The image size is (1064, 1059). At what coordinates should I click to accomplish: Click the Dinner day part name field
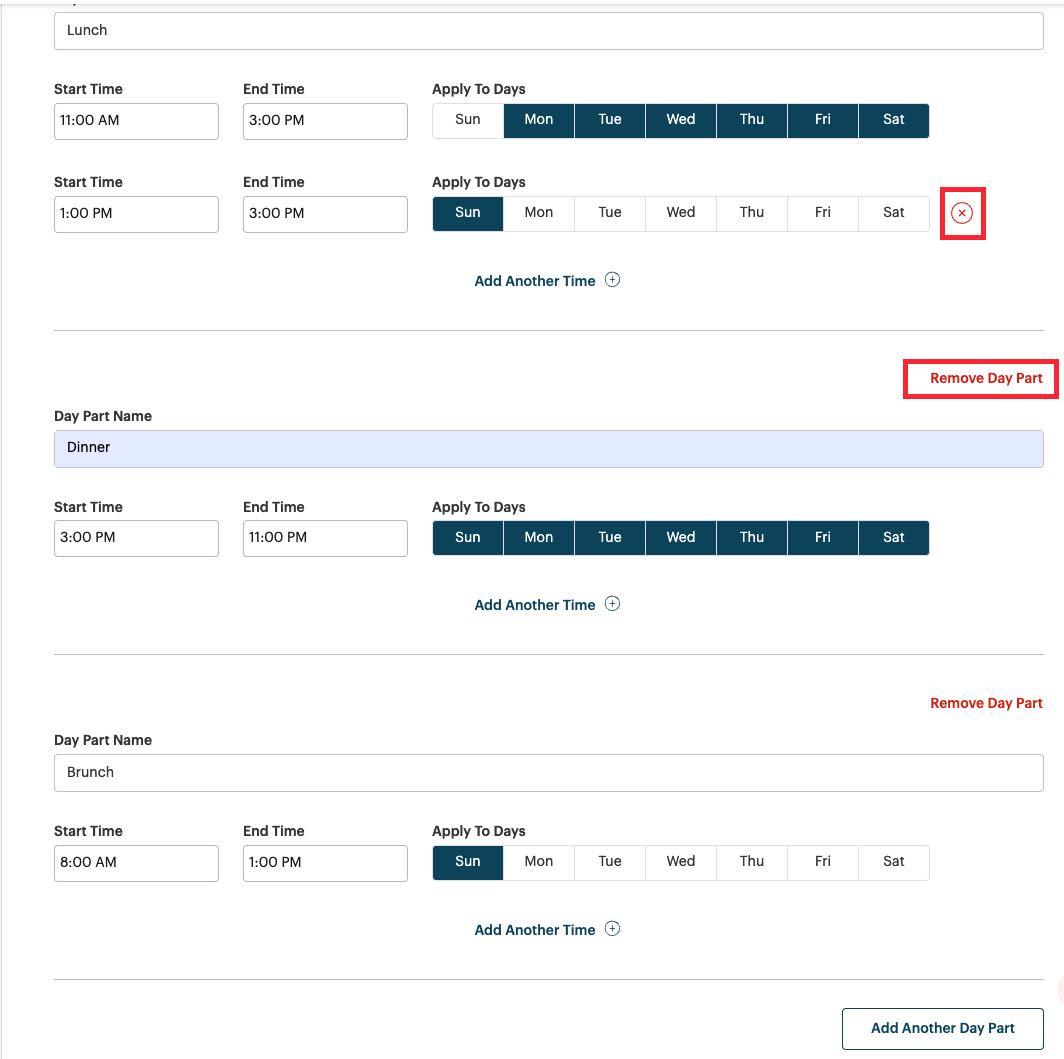pyautogui.click(x=548, y=447)
